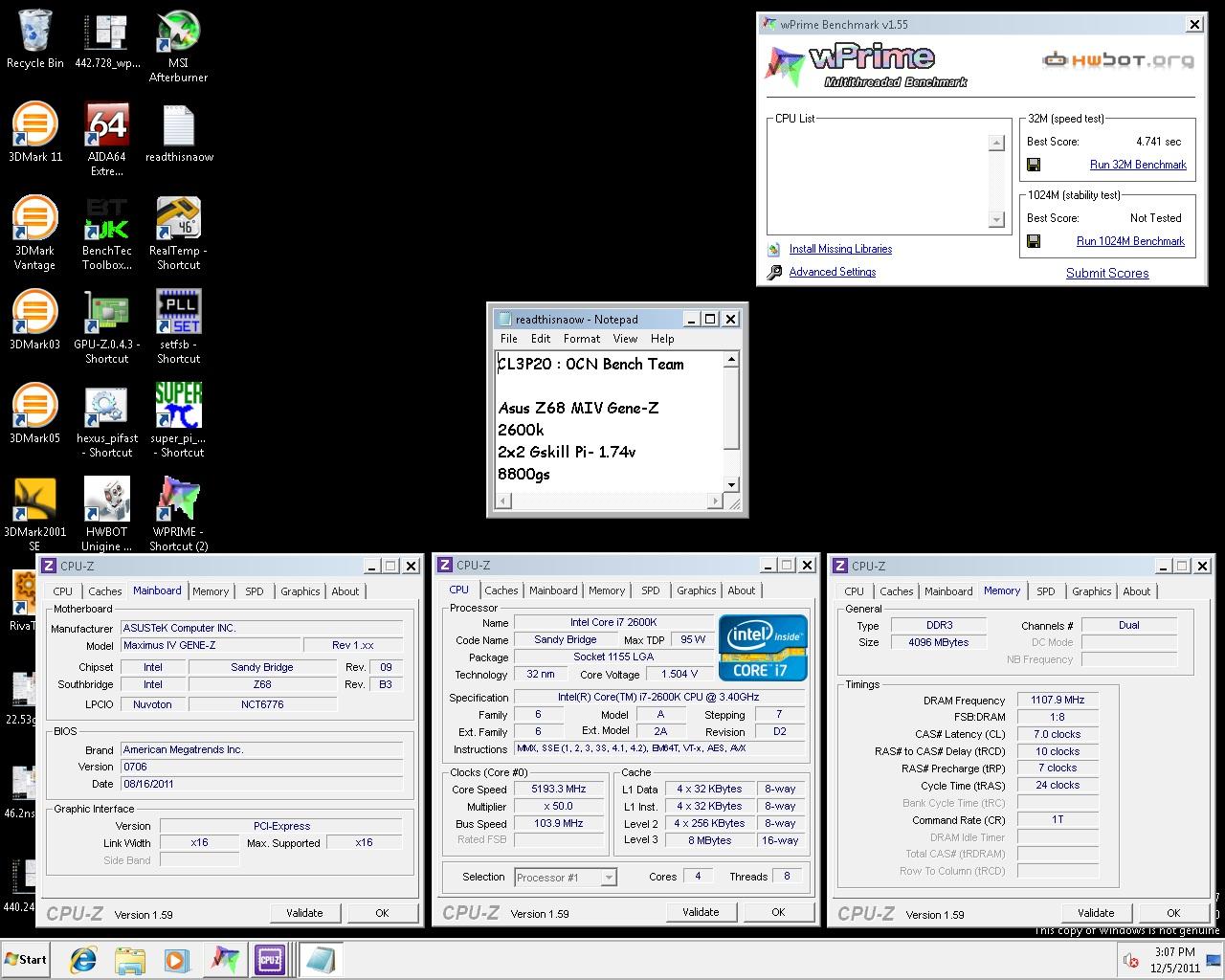
Task: Open Notepad File menu
Action: click(509, 339)
